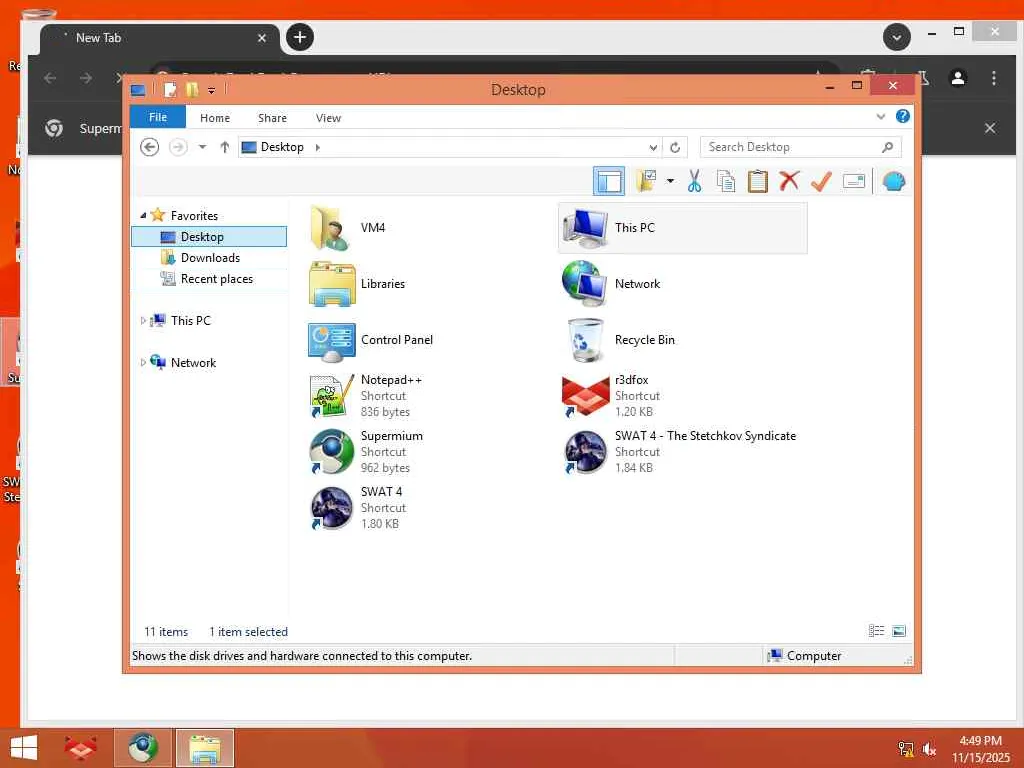This screenshot has width=1024, height=768.
Task: Close the New Tab browser tab
Action: [x=262, y=38]
